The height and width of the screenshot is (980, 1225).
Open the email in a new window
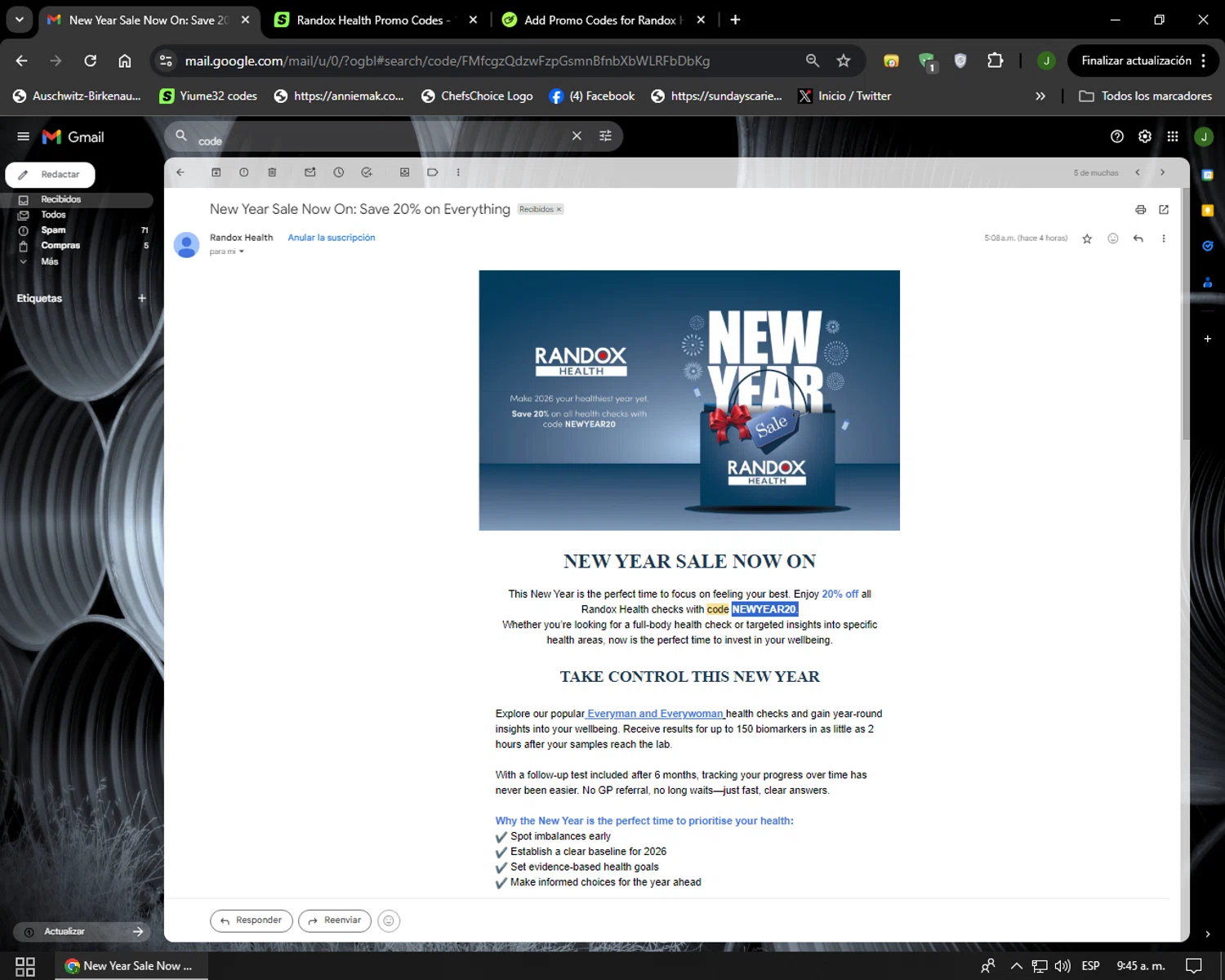(1164, 210)
